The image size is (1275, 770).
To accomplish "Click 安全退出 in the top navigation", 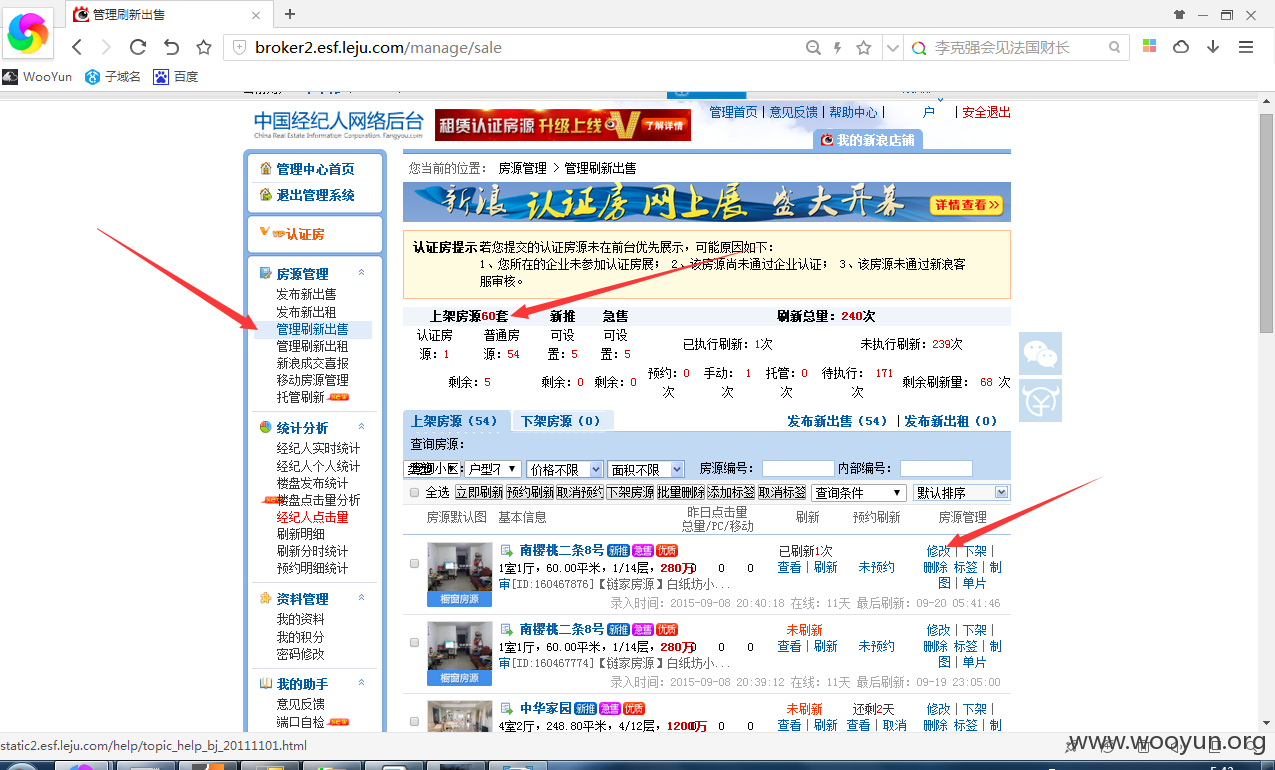I will click(x=986, y=112).
